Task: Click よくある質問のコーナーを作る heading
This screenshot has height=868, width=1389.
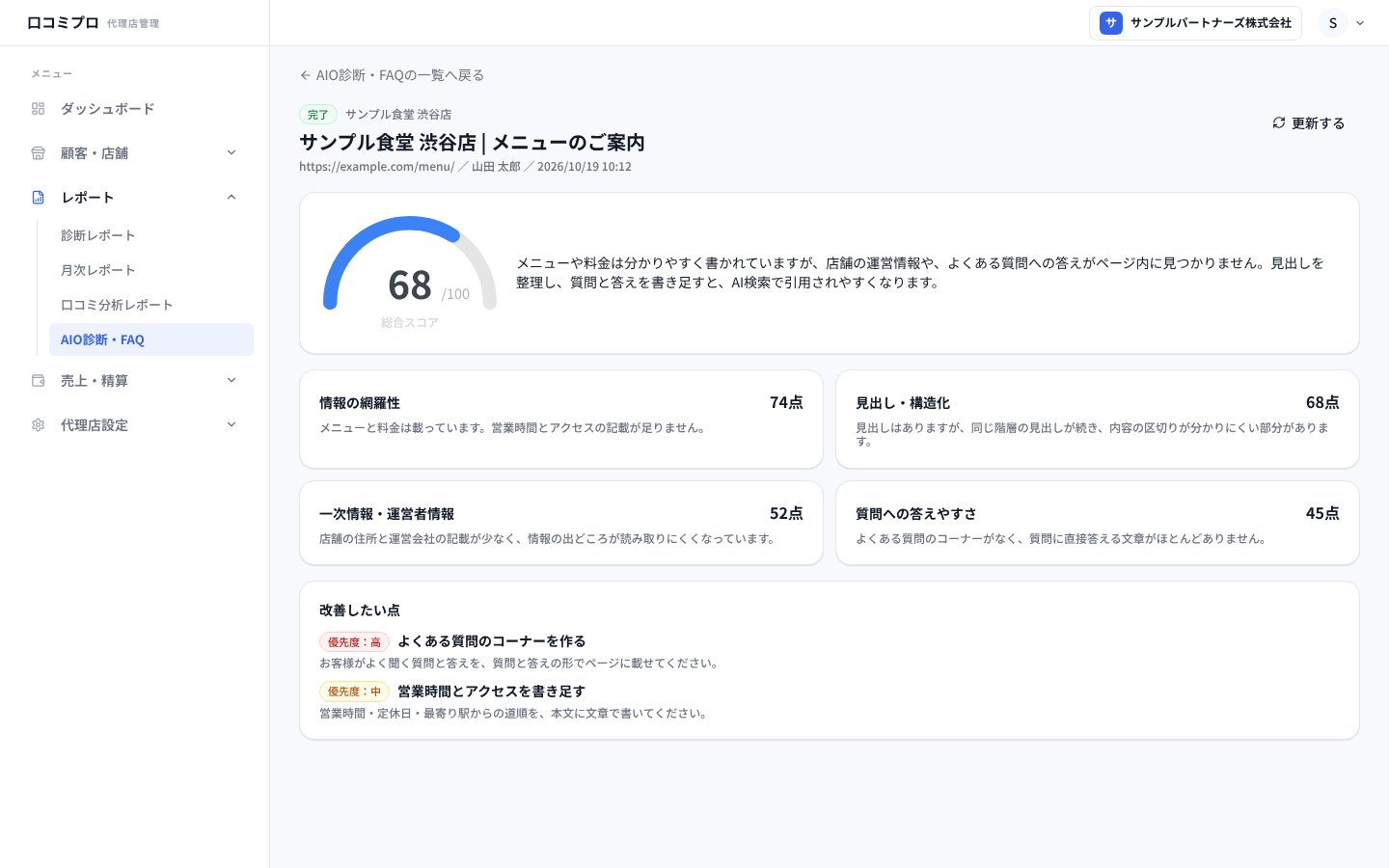Action: (492, 641)
